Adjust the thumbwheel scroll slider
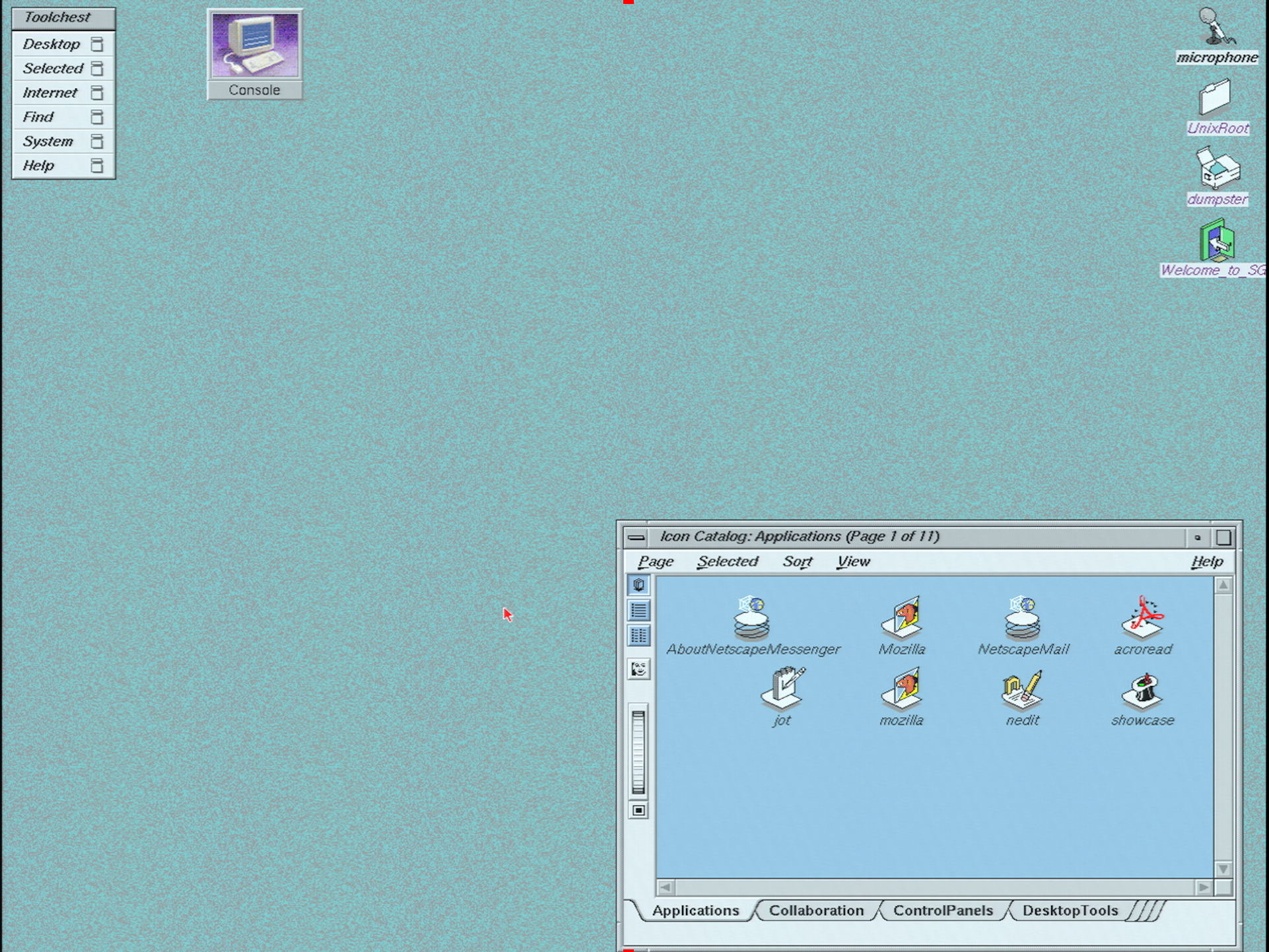The height and width of the screenshot is (952, 1269). pos(638,753)
